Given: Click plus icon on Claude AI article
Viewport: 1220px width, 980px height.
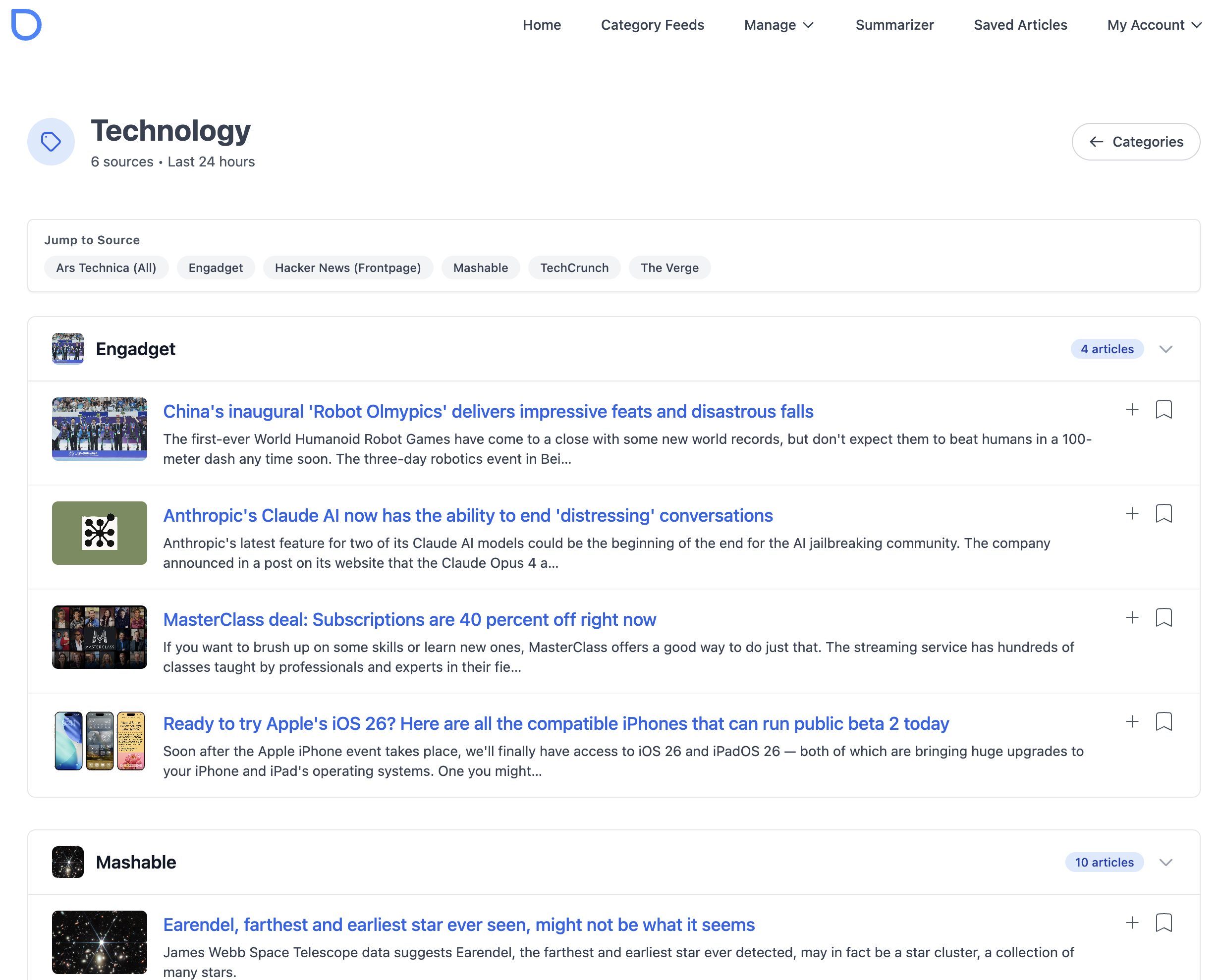Looking at the screenshot, I should click(x=1132, y=513).
